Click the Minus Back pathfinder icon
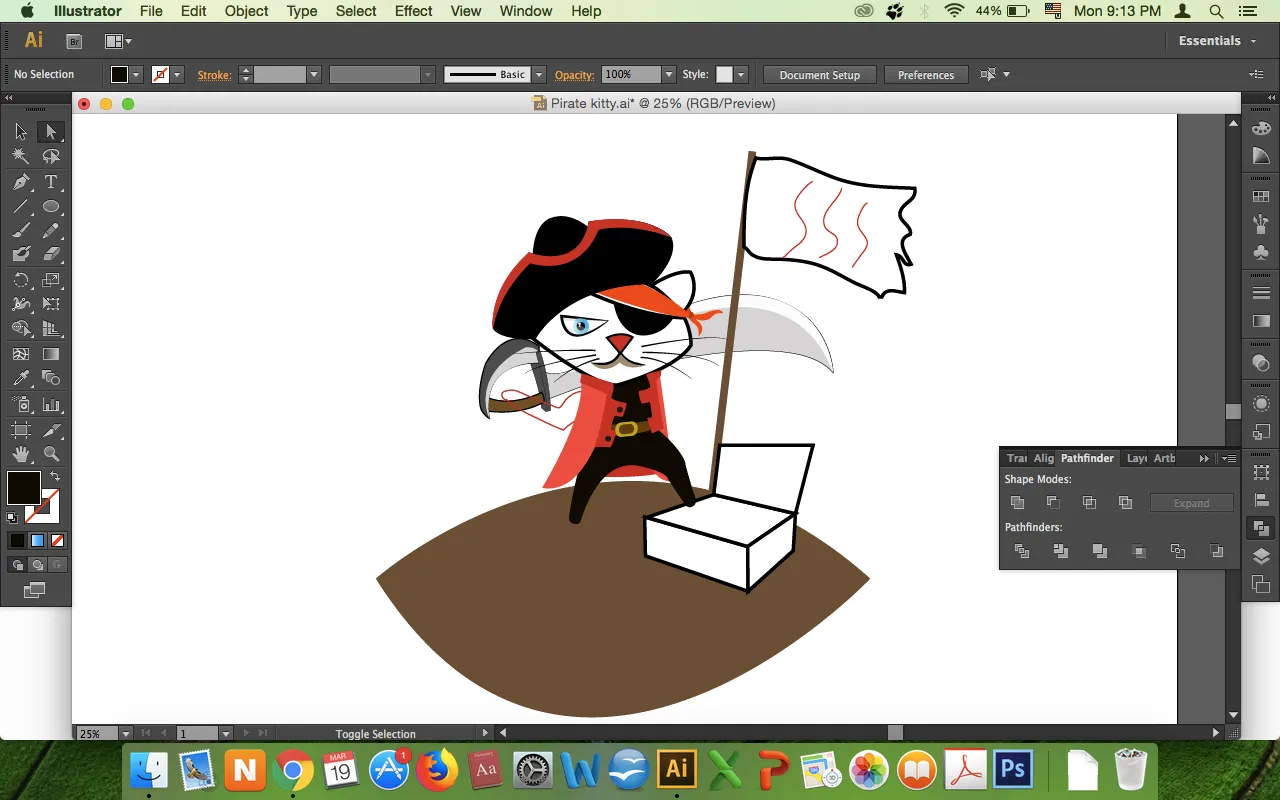This screenshot has width=1280, height=800. point(1216,551)
